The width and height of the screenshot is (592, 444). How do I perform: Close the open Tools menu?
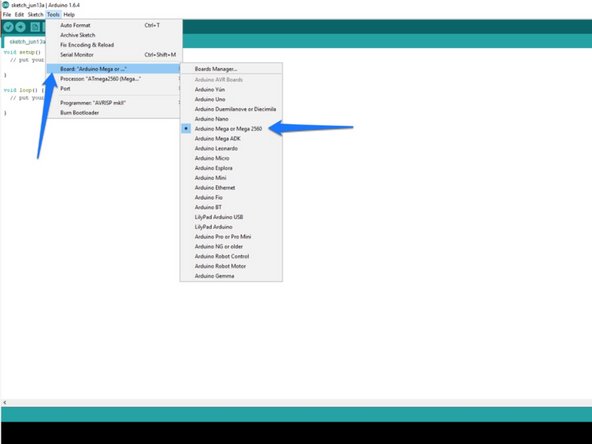53,14
